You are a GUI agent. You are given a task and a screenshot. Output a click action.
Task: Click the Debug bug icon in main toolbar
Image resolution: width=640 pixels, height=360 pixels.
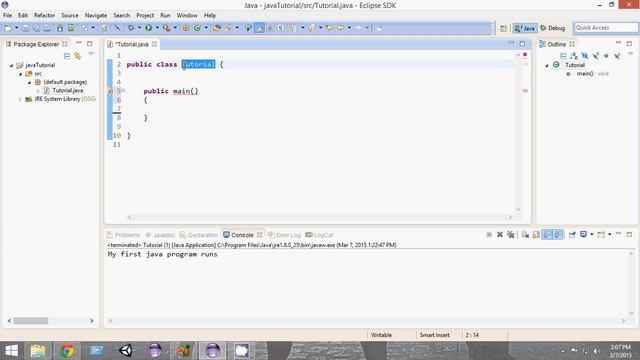[x=131, y=28]
